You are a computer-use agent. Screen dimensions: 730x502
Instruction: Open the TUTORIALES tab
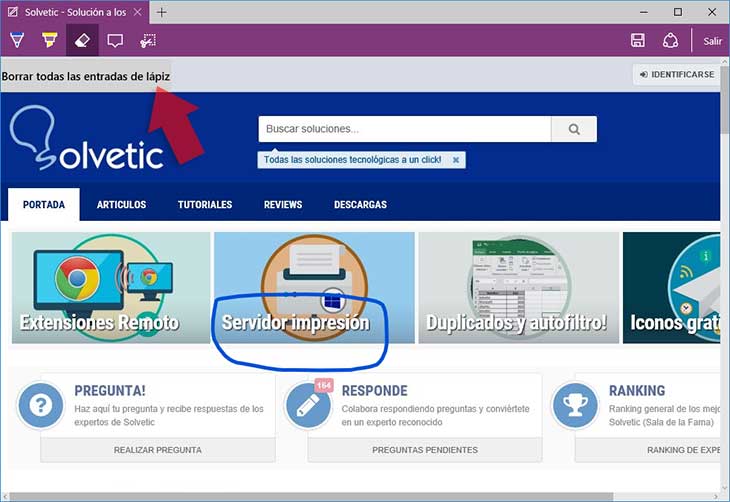click(x=205, y=204)
